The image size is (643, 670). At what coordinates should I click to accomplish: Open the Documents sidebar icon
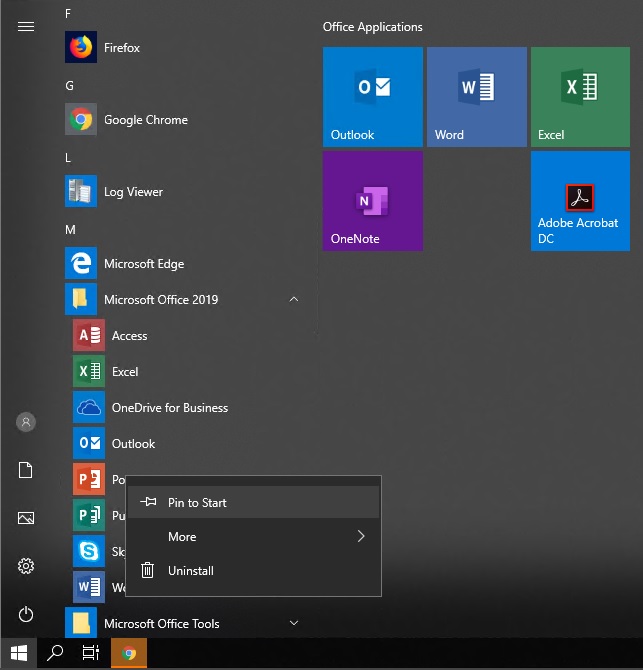click(x=26, y=470)
